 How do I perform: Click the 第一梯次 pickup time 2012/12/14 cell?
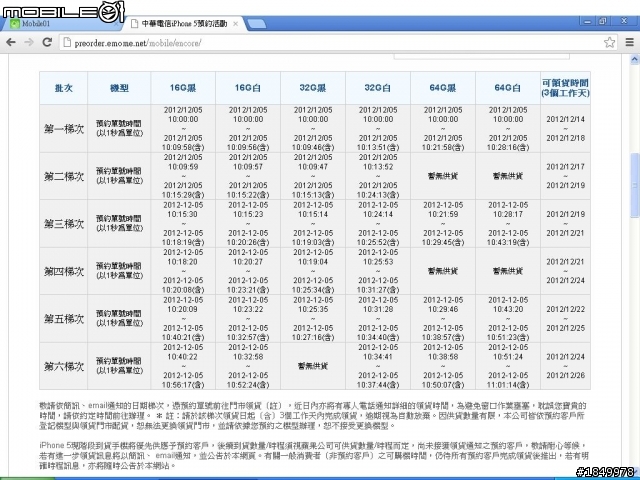coord(565,129)
